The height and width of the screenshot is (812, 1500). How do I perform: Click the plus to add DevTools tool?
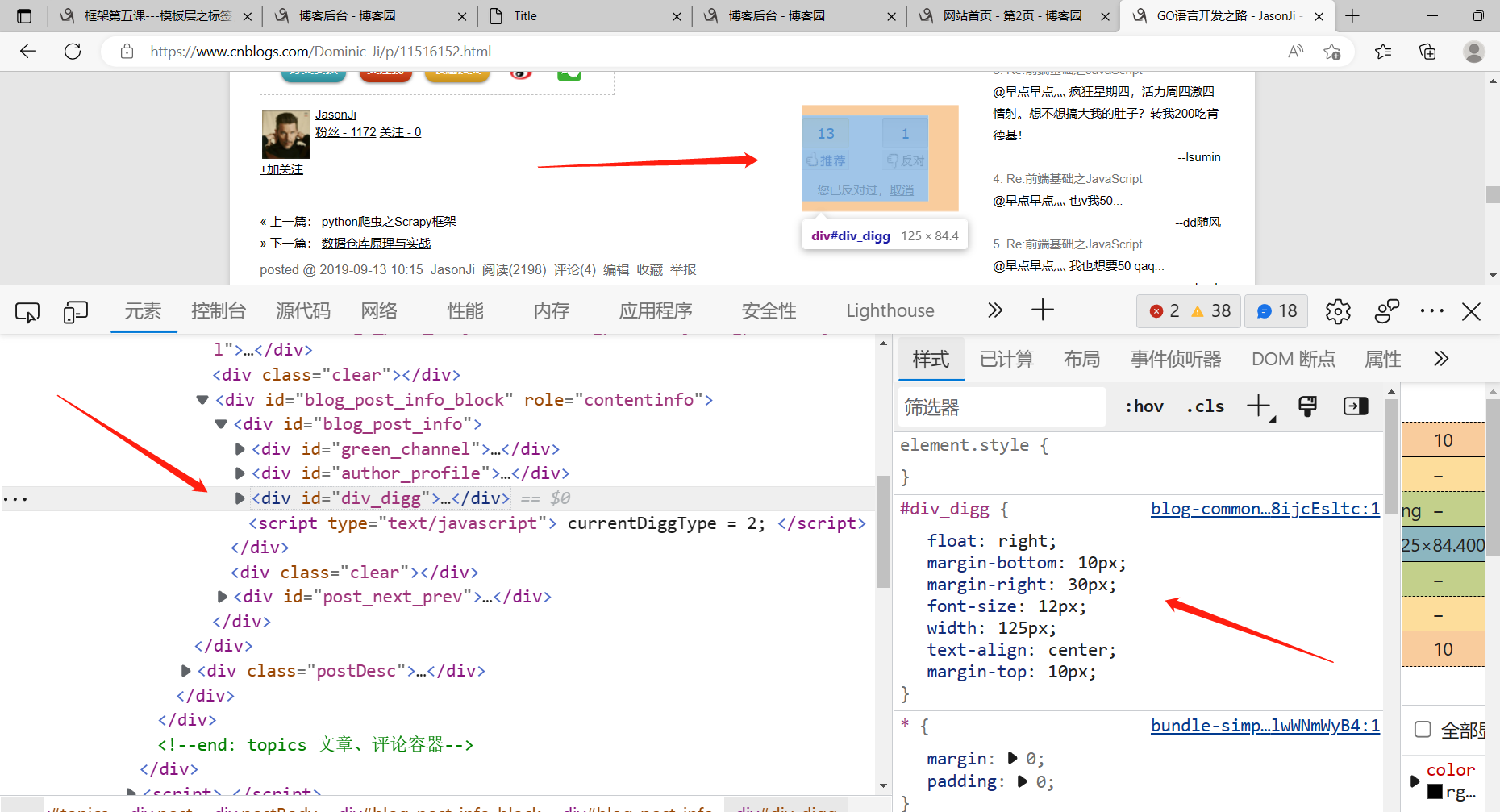coord(1043,310)
